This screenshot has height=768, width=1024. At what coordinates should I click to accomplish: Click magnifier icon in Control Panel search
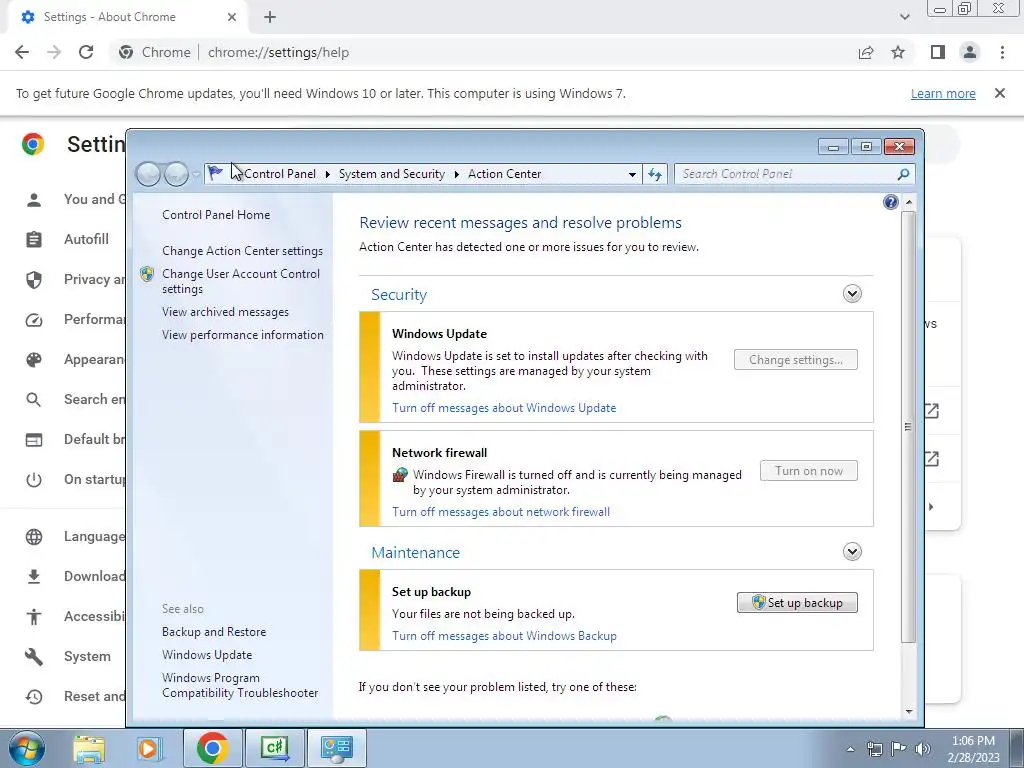point(903,174)
